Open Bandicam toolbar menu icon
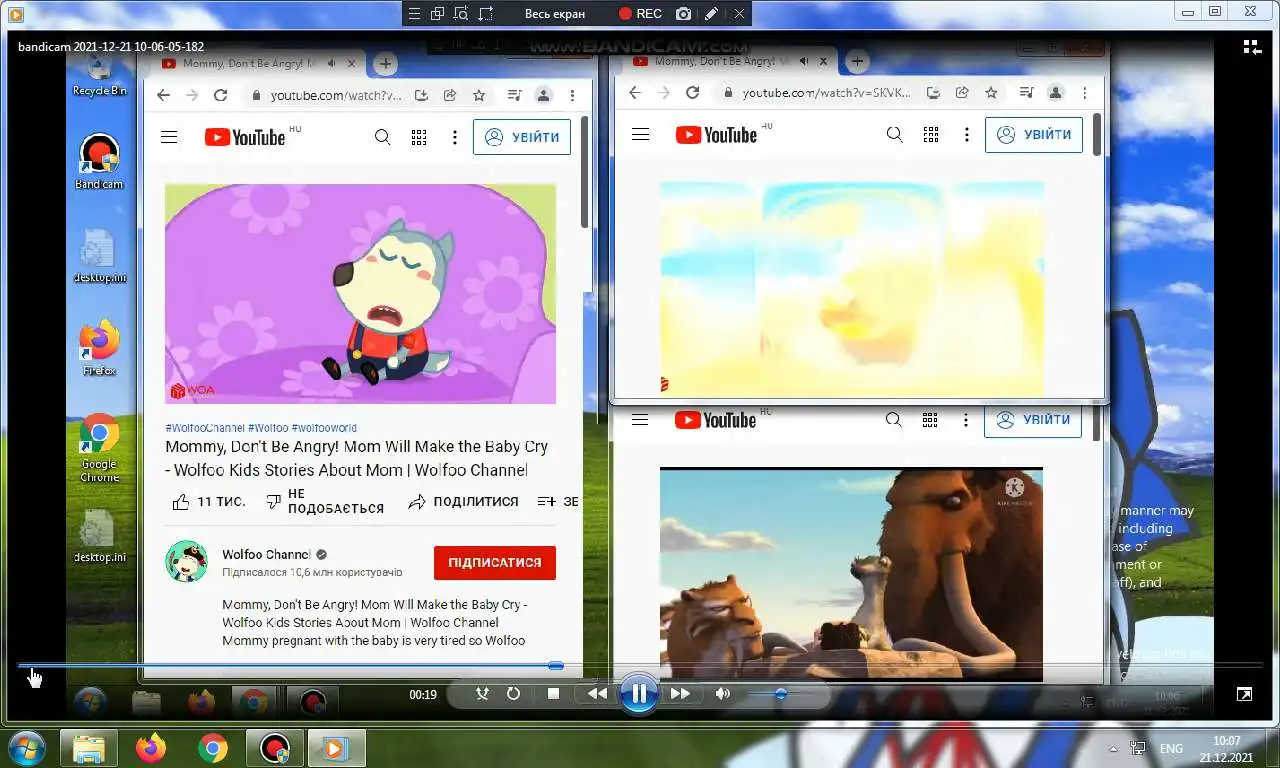 pos(415,14)
